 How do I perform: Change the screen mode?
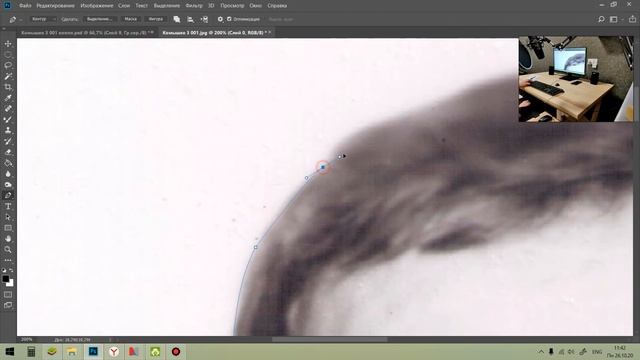point(8,305)
